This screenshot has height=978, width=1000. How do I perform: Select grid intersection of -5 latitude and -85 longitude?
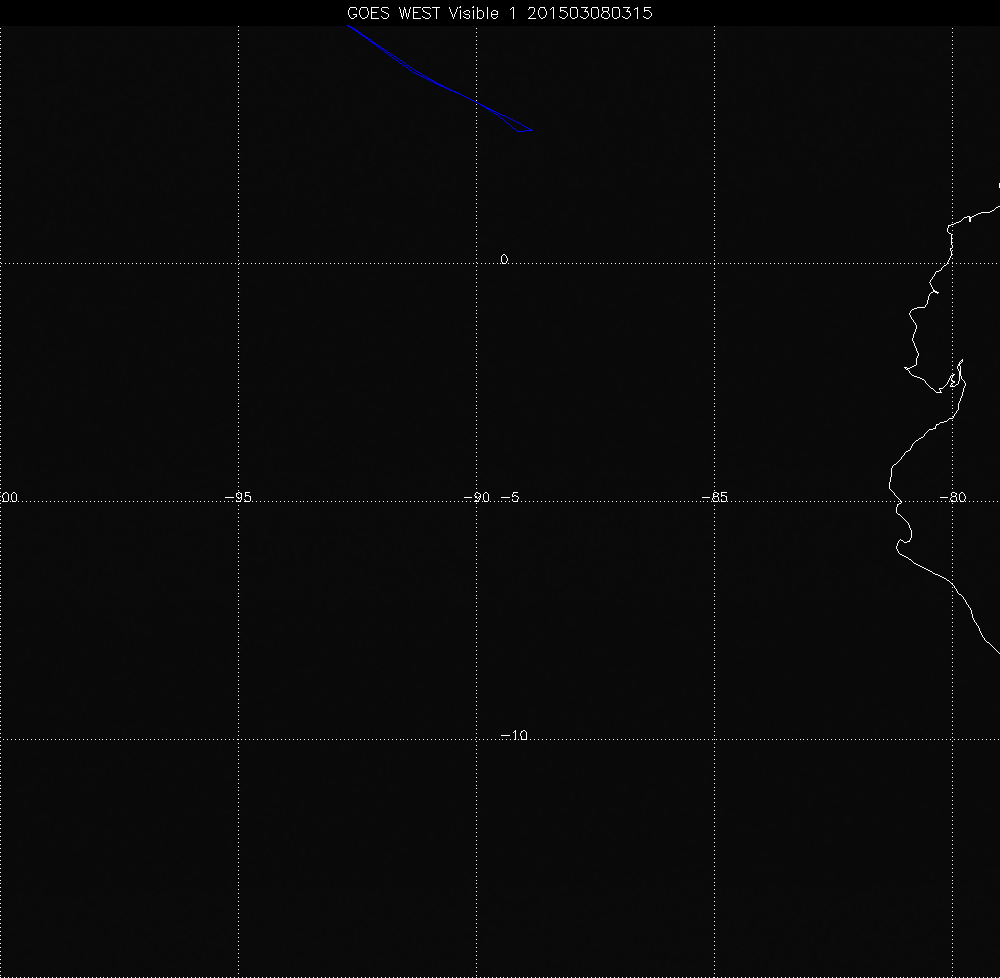715,502
